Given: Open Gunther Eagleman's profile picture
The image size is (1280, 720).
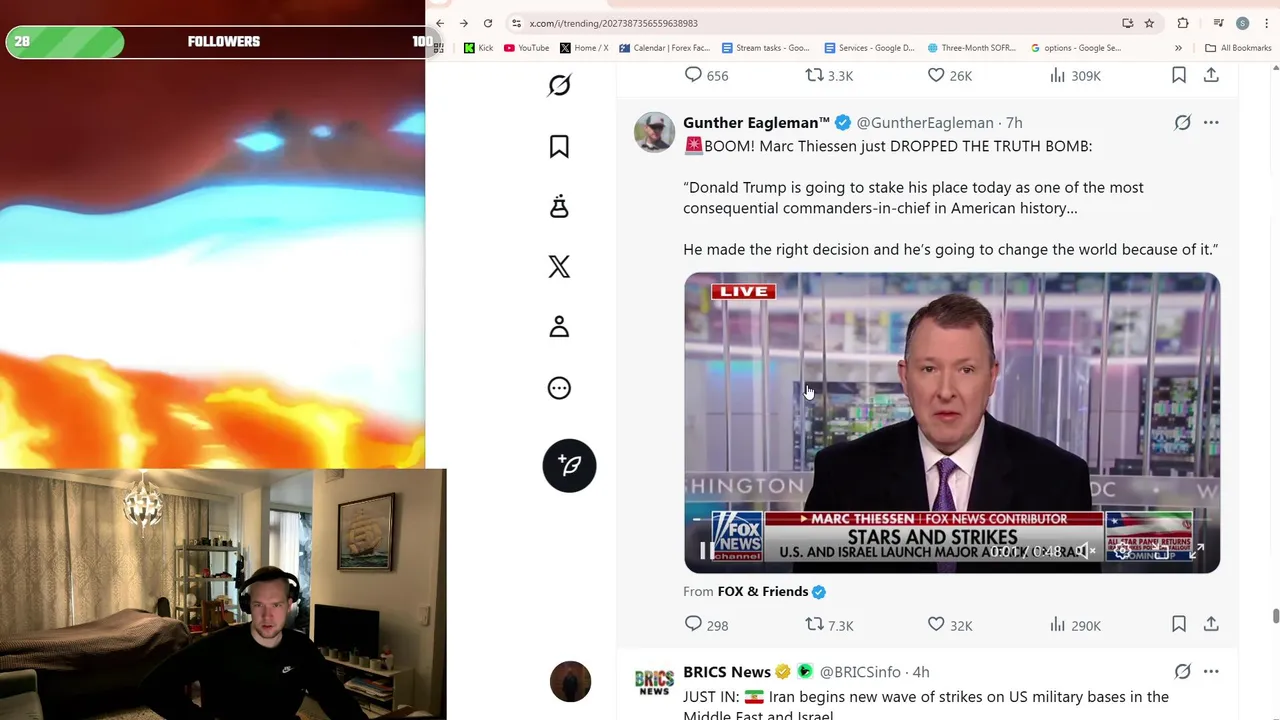Looking at the screenshot, I should tap(654, 132).
